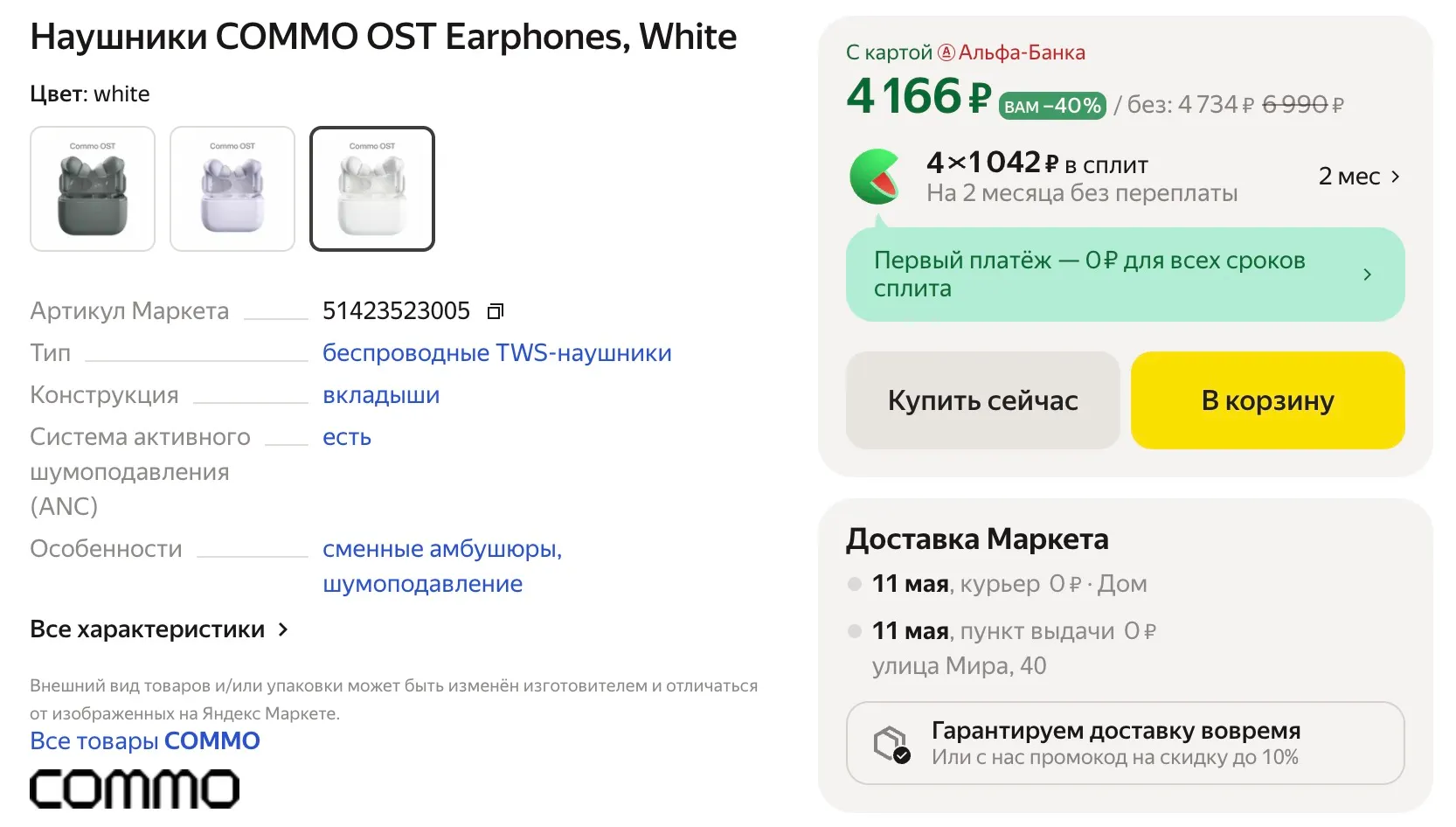Open Все товары COMMO link

pos(145,741)
